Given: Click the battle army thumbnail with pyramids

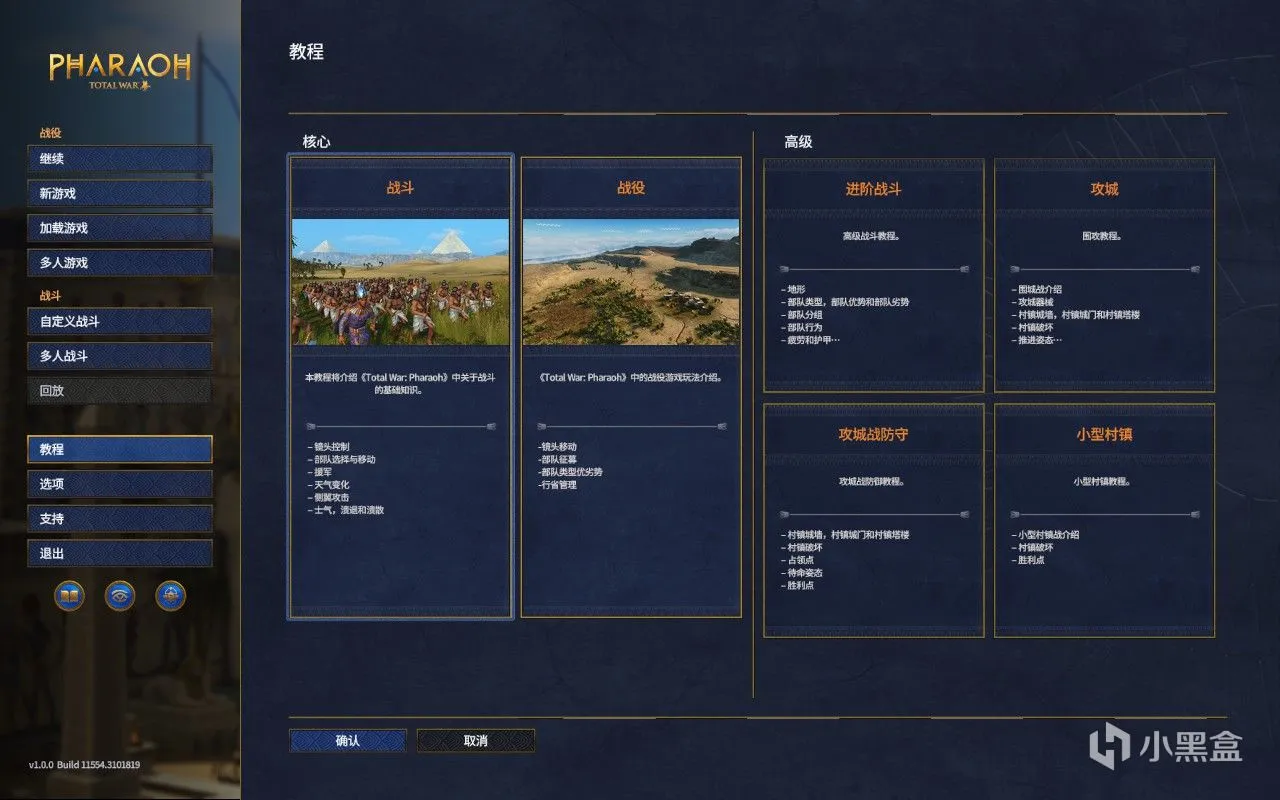Looking at the screenshot, I should point(400,282).
